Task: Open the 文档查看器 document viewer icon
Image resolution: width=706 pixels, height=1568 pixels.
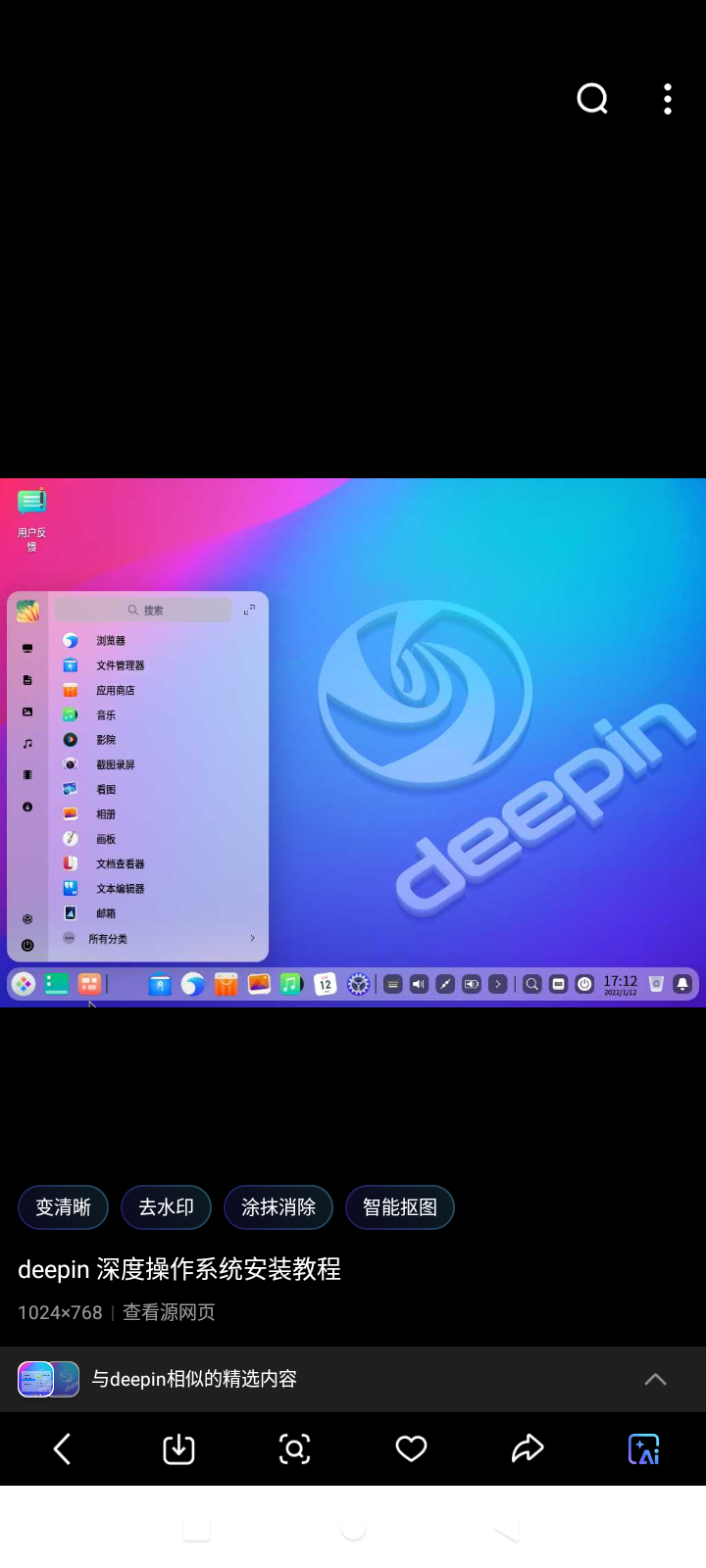Action: [71, 863]
